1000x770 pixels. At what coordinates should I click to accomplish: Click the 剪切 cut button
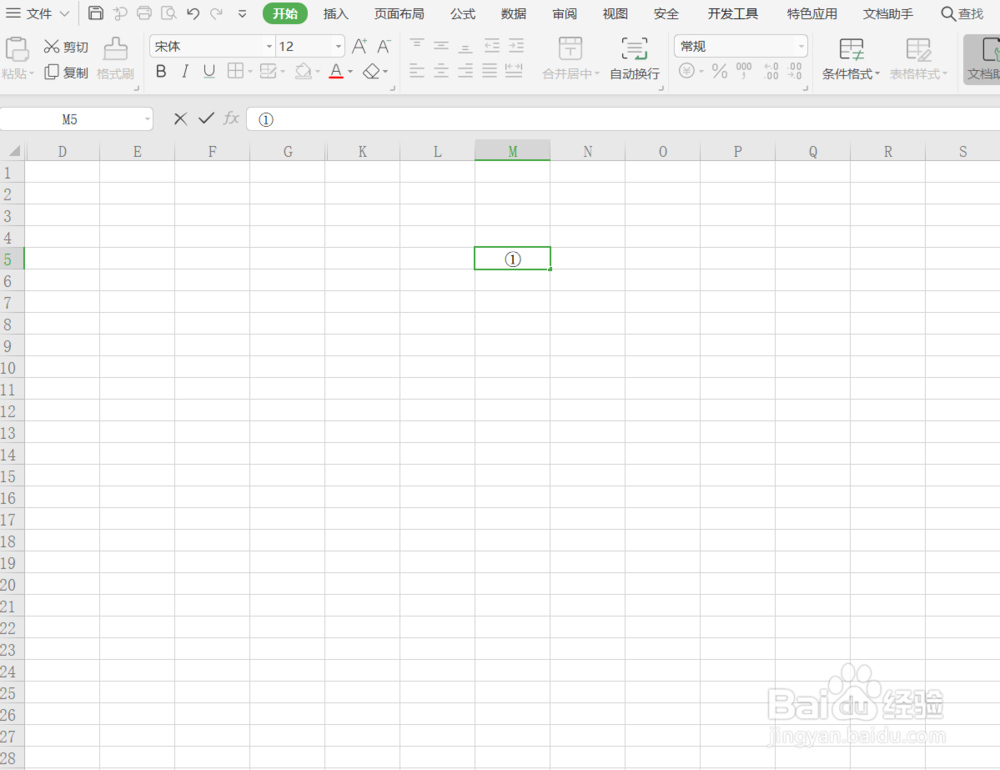[66, 47]
